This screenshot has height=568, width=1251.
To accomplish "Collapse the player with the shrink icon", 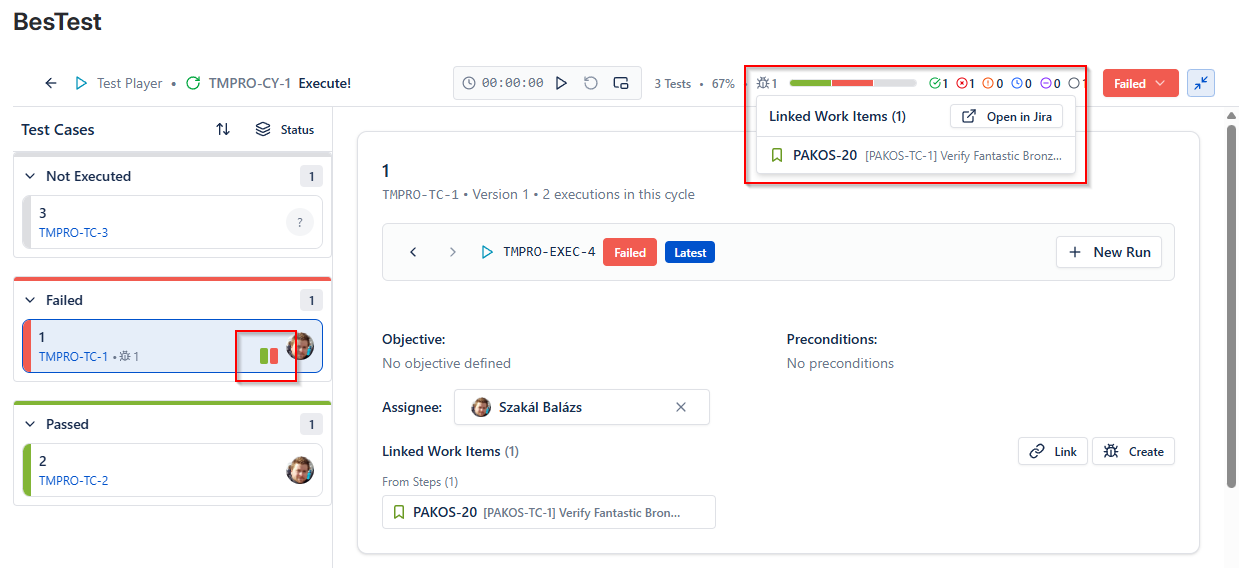I will pyautogui.click(x=1201, y=83).
